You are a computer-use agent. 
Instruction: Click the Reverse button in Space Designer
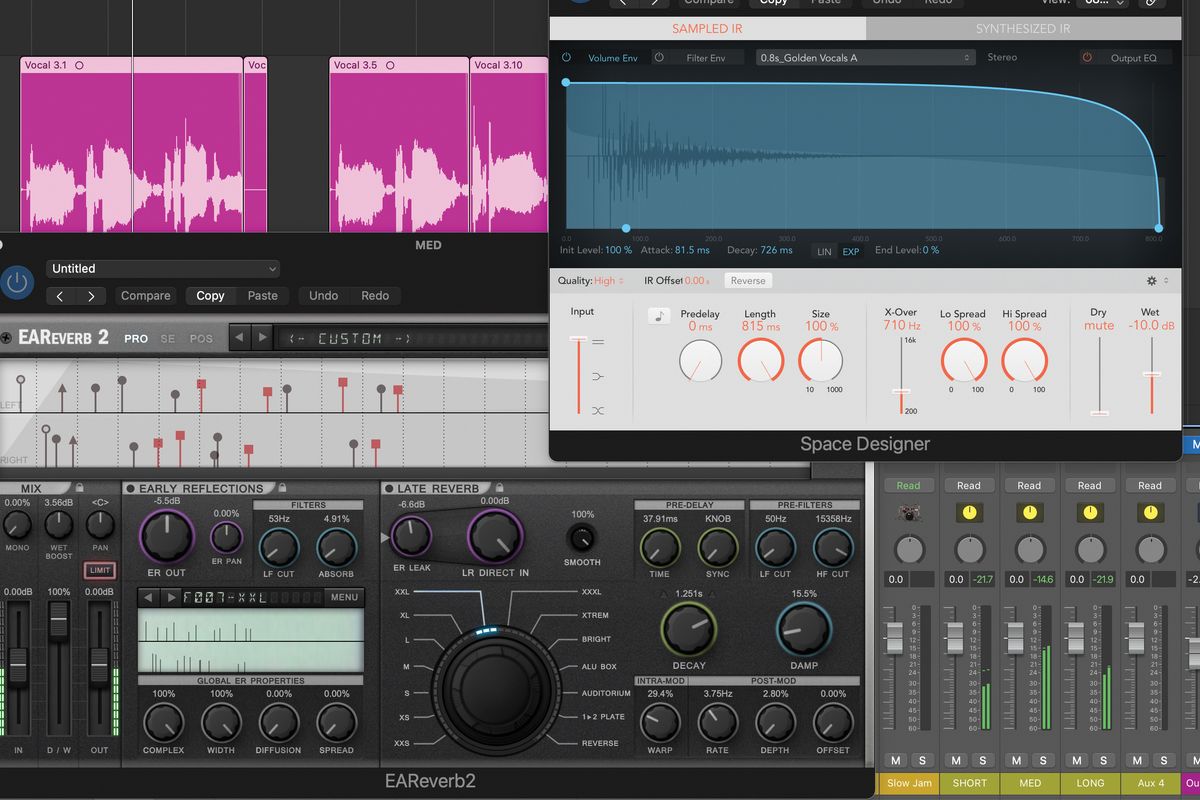[748, 281]
